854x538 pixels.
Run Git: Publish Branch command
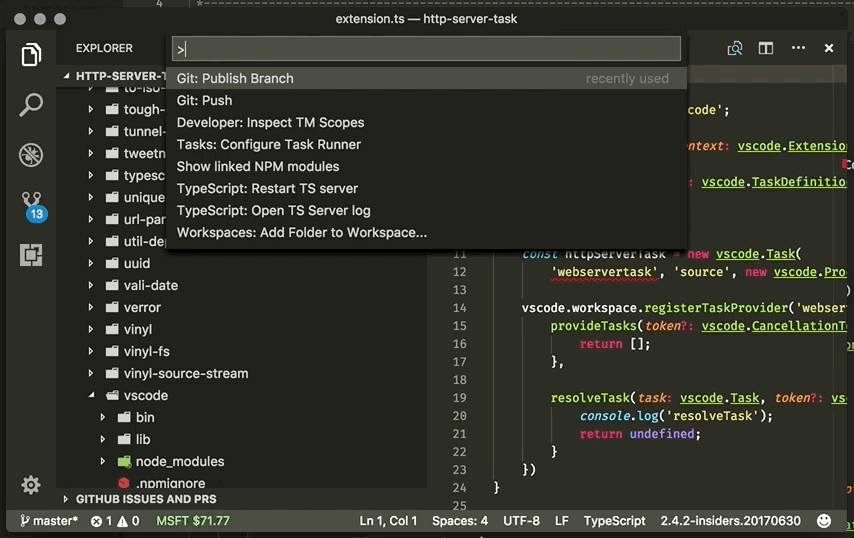(426, 78)
